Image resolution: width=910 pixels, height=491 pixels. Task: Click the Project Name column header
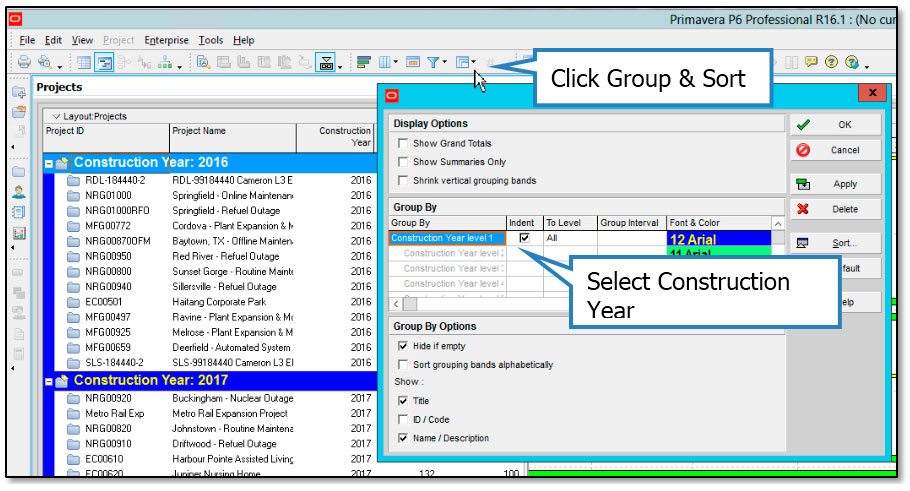pos(233,138)
